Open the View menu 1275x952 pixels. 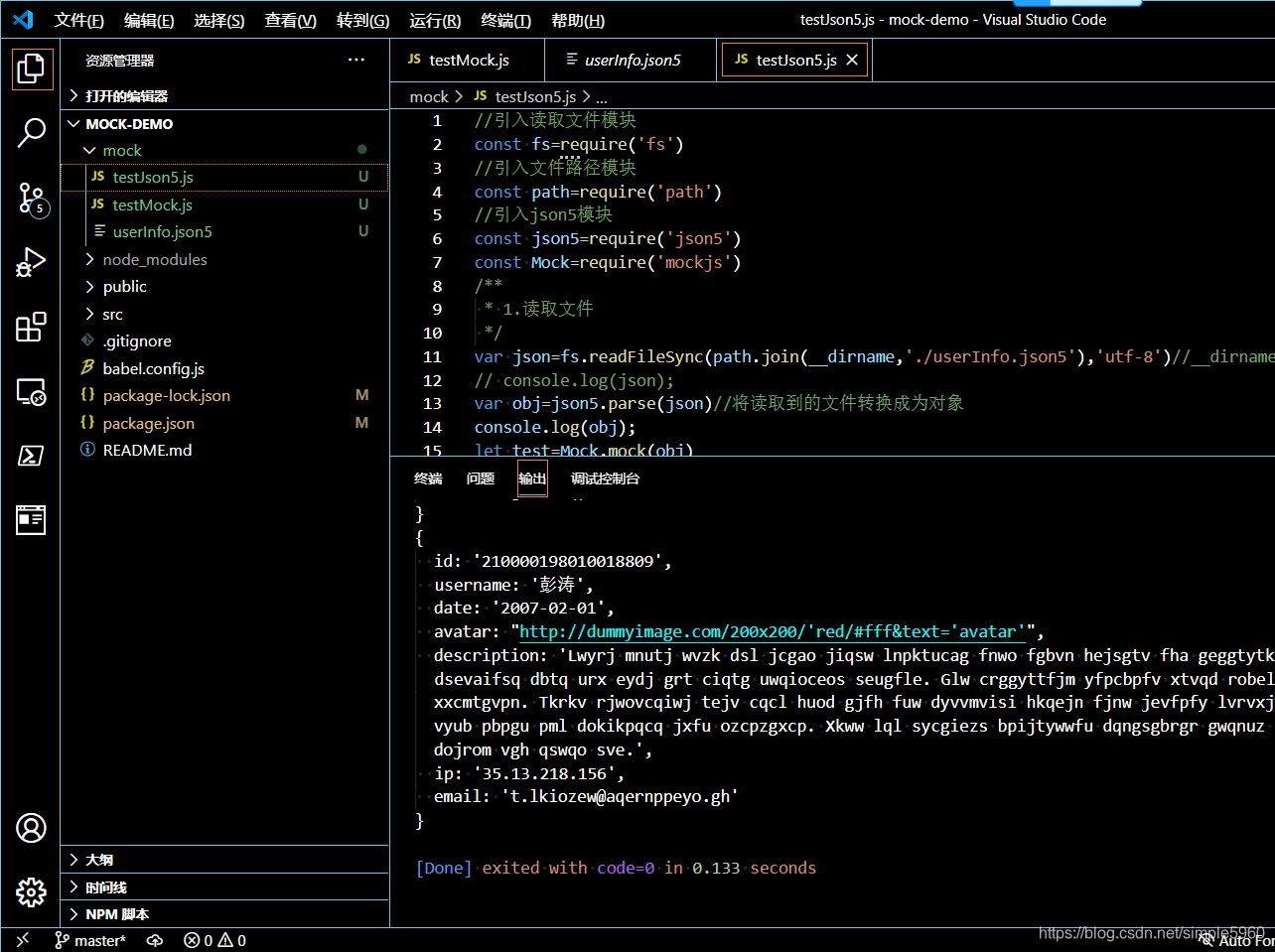pyautogui.click(x=291, y=20)
